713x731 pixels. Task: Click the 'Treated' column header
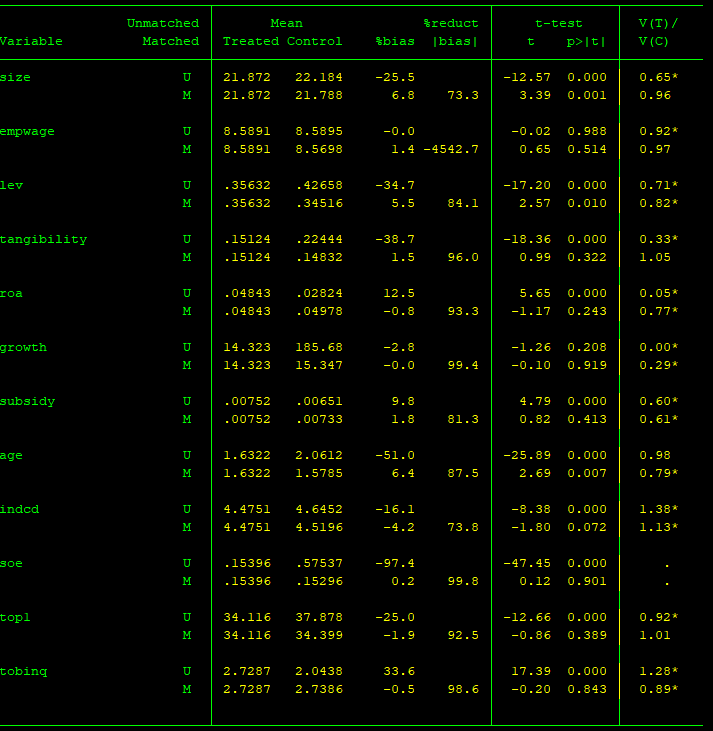coord(251,41)
